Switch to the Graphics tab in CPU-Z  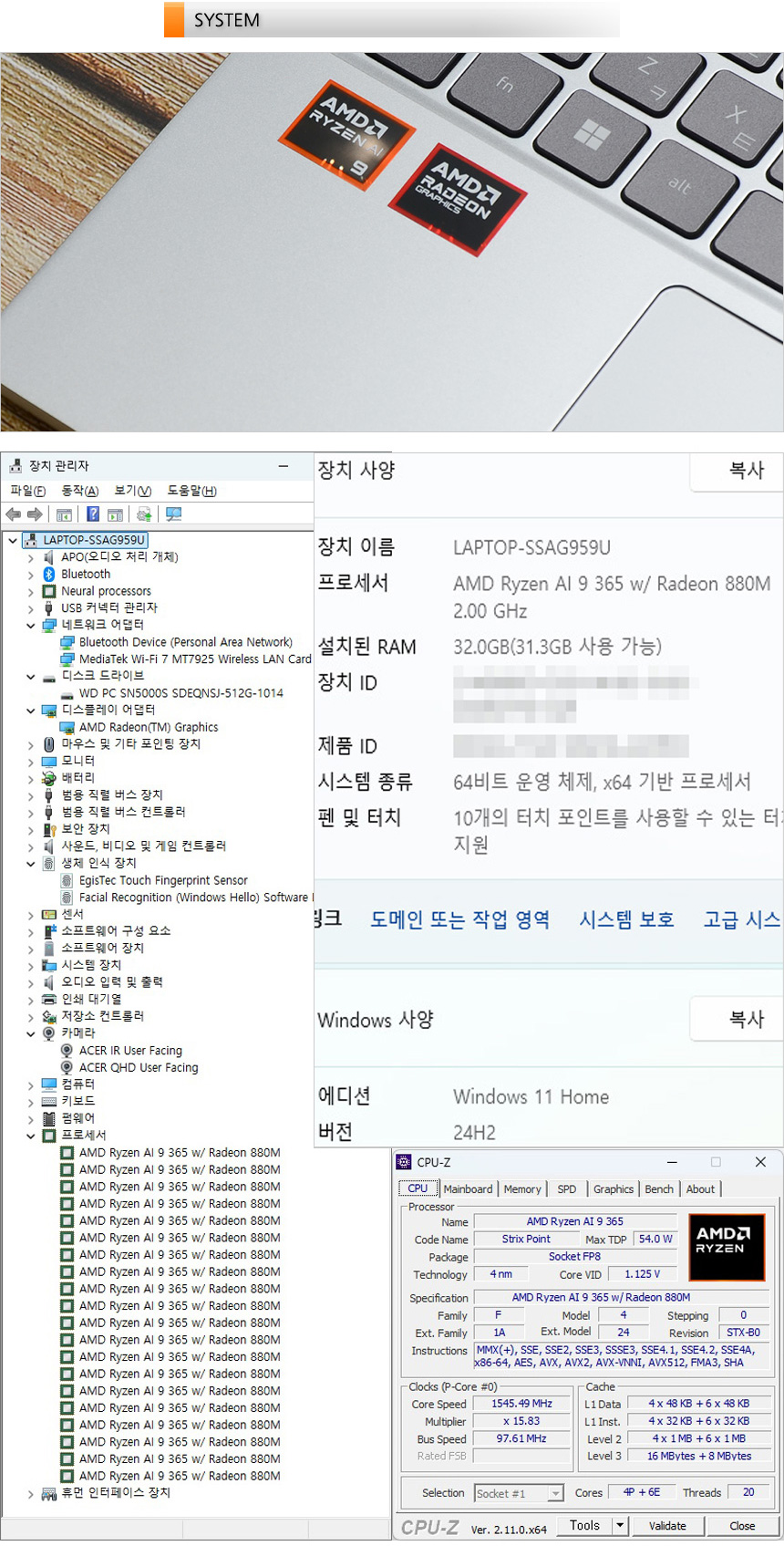pos(613,1188)
